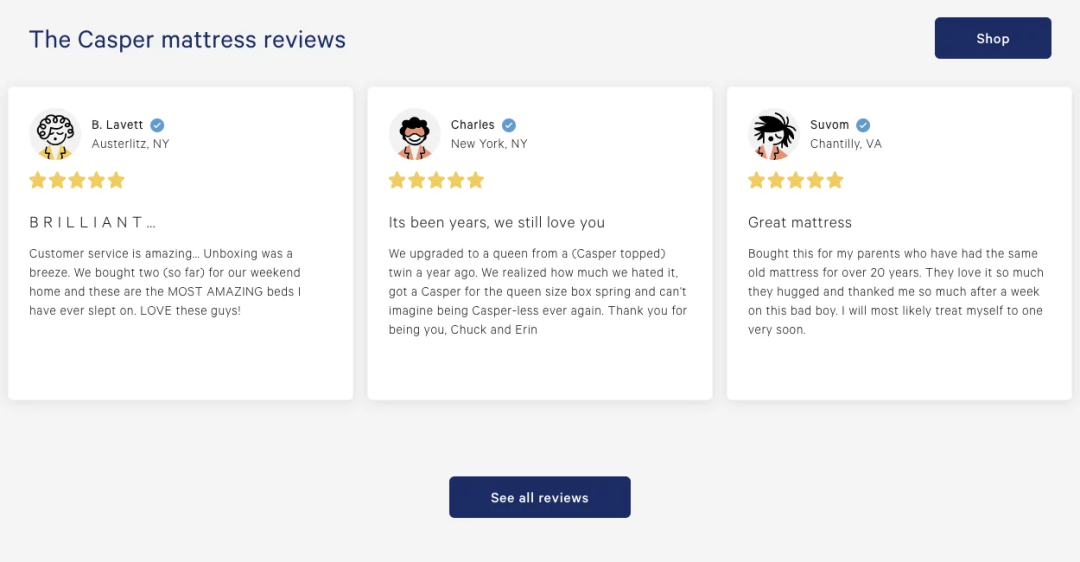Select the B. Lavett reviewer name
This screenshot has width=1080, height=562.
(x=117, y=125)
